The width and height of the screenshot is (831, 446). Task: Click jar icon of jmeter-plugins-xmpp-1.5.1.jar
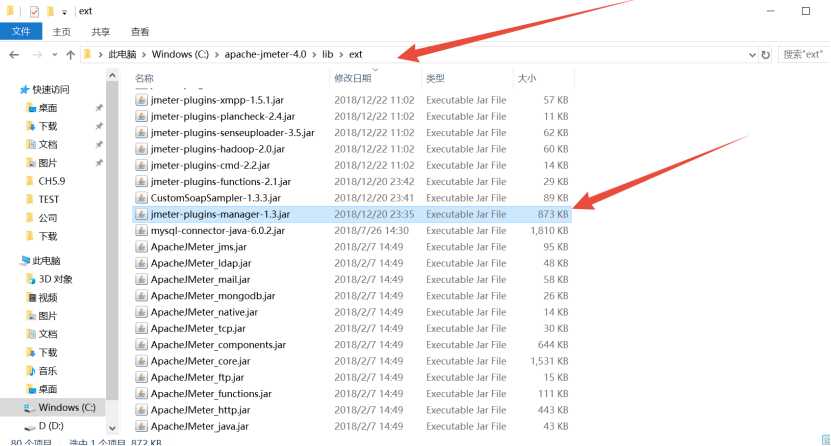(141, 100)
